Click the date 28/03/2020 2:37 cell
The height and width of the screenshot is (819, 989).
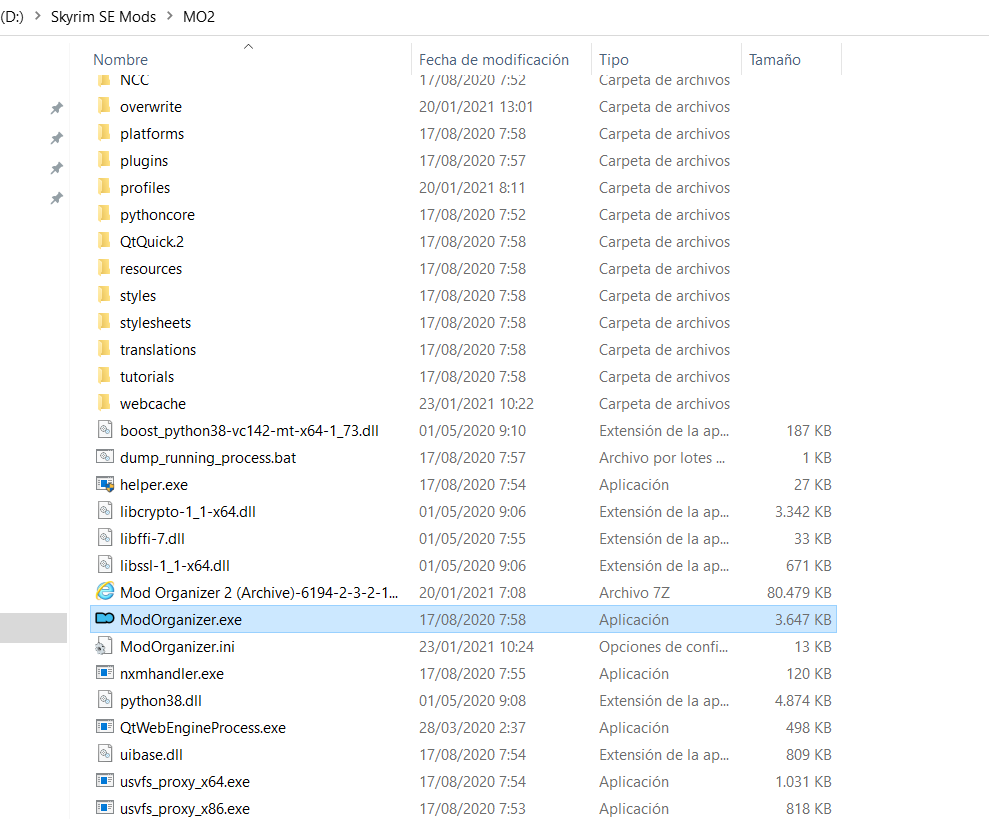click(x=472, y=728)
